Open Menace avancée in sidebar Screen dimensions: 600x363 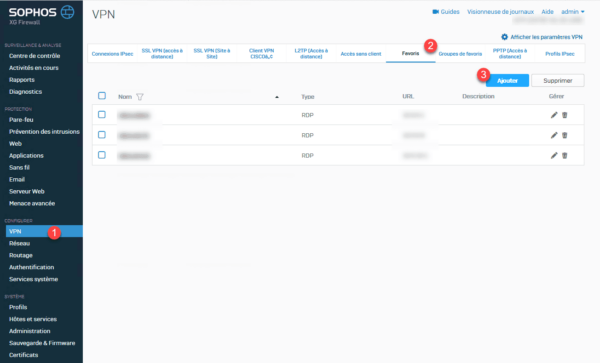click(32, 203)
